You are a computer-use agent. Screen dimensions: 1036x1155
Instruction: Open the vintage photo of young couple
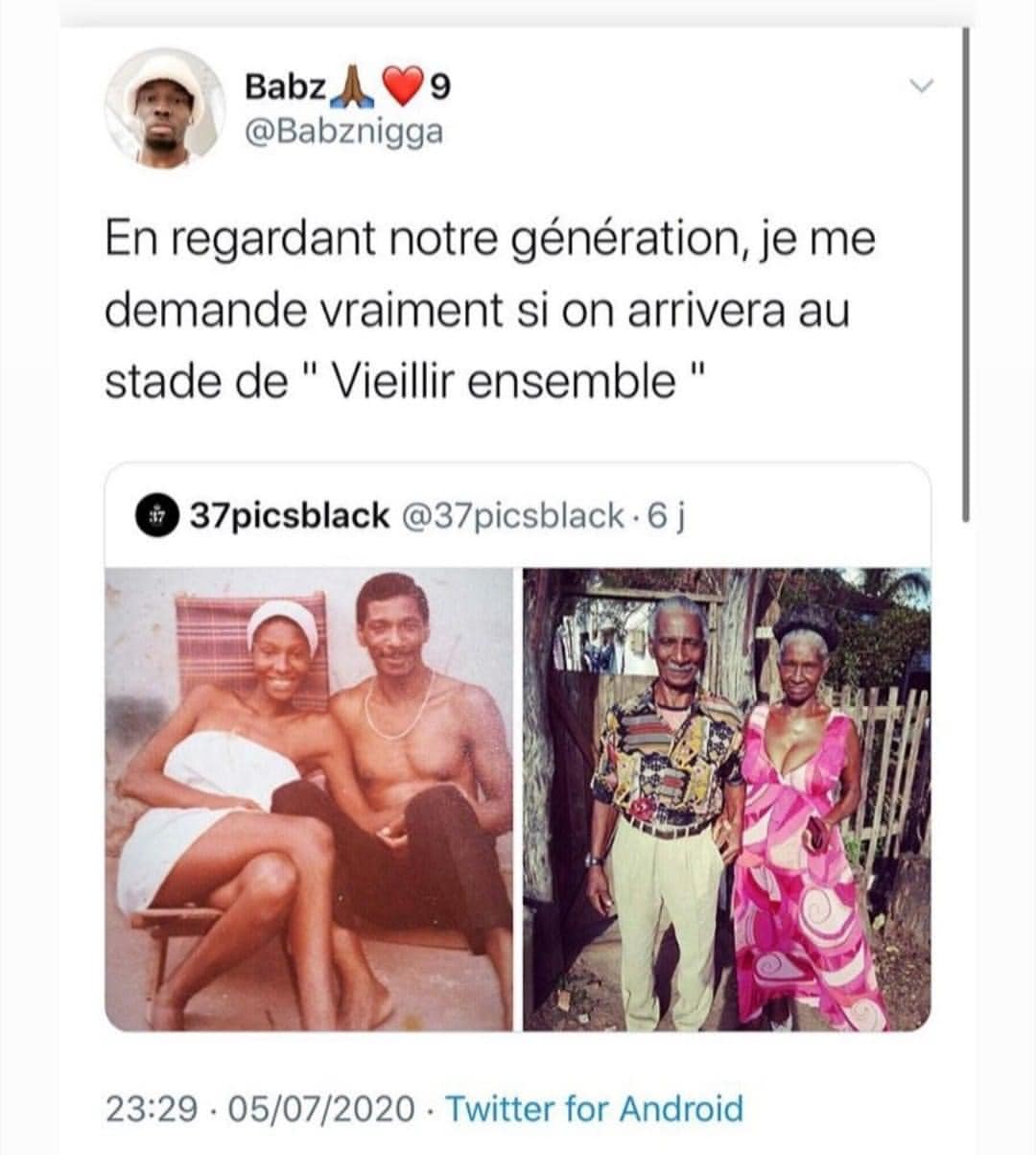pos(309,799)
